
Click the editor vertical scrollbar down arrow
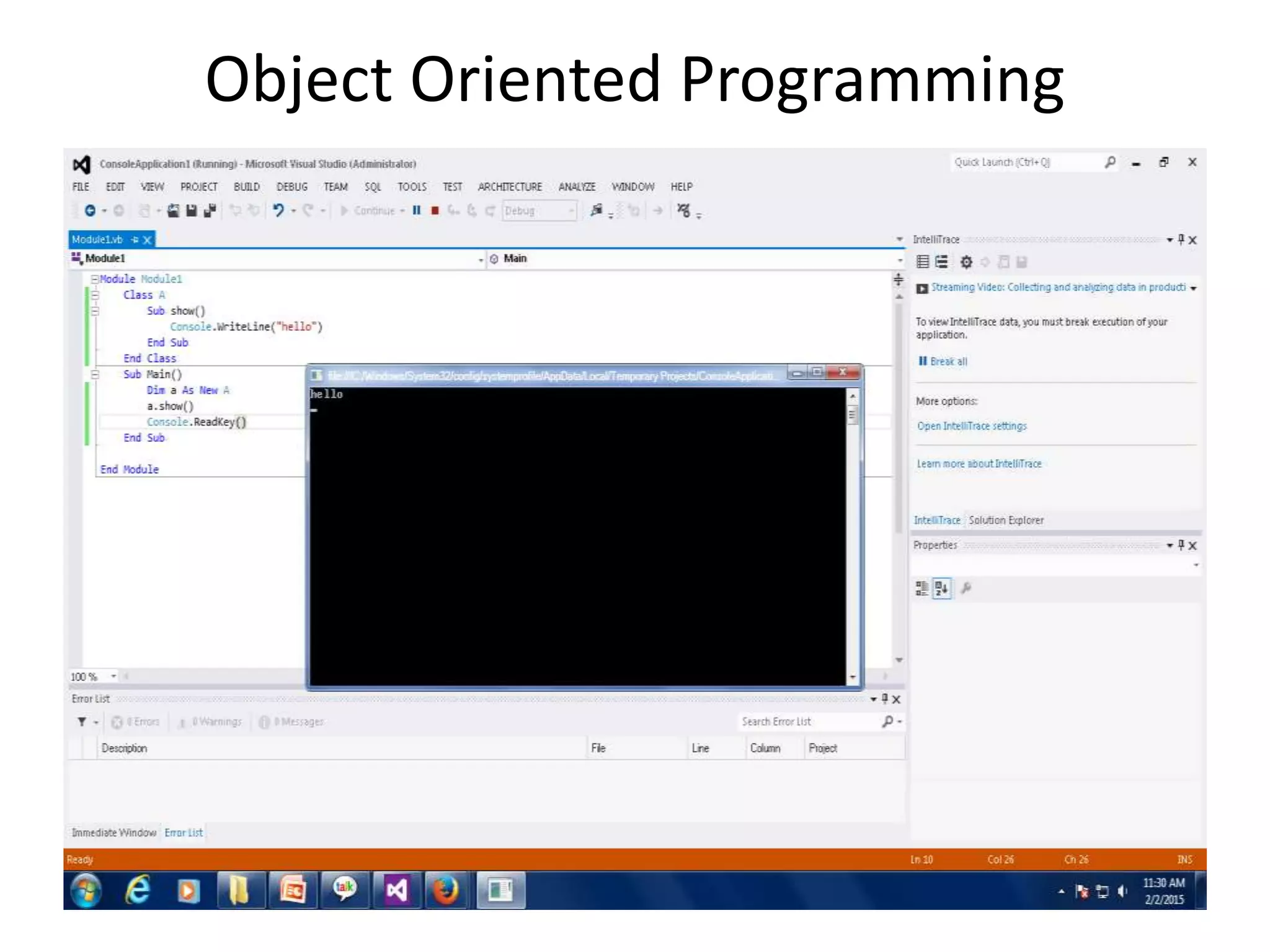899,660
